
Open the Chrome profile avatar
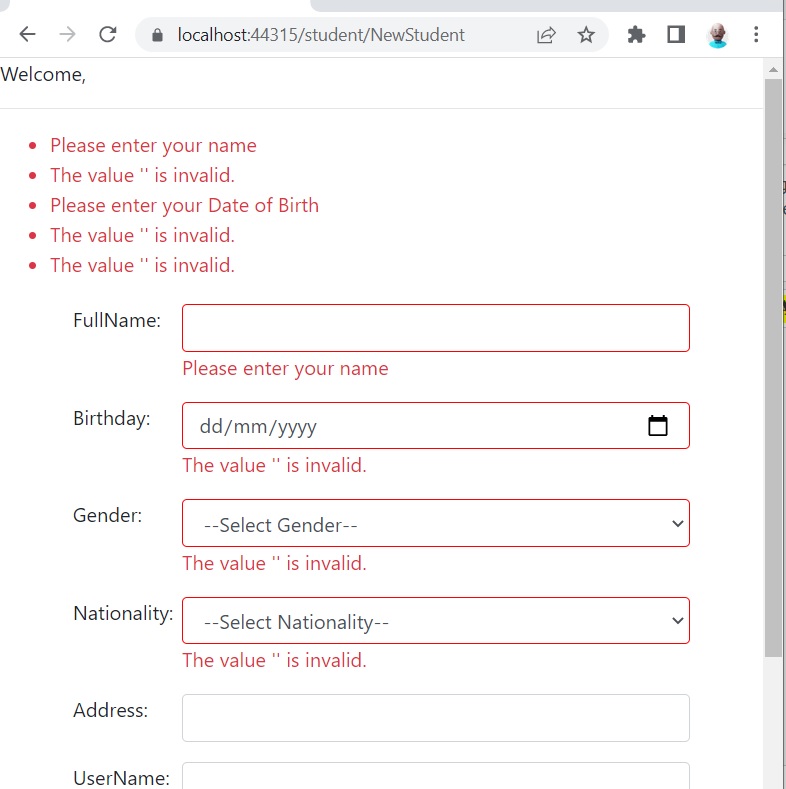(717, 35)
